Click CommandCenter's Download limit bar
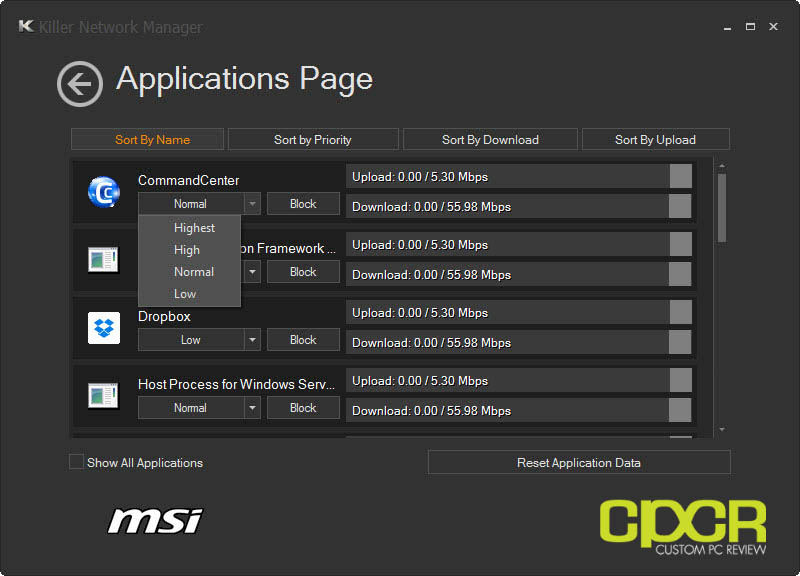The height and width of the screenshot is (576, 800). pos(519,206)
